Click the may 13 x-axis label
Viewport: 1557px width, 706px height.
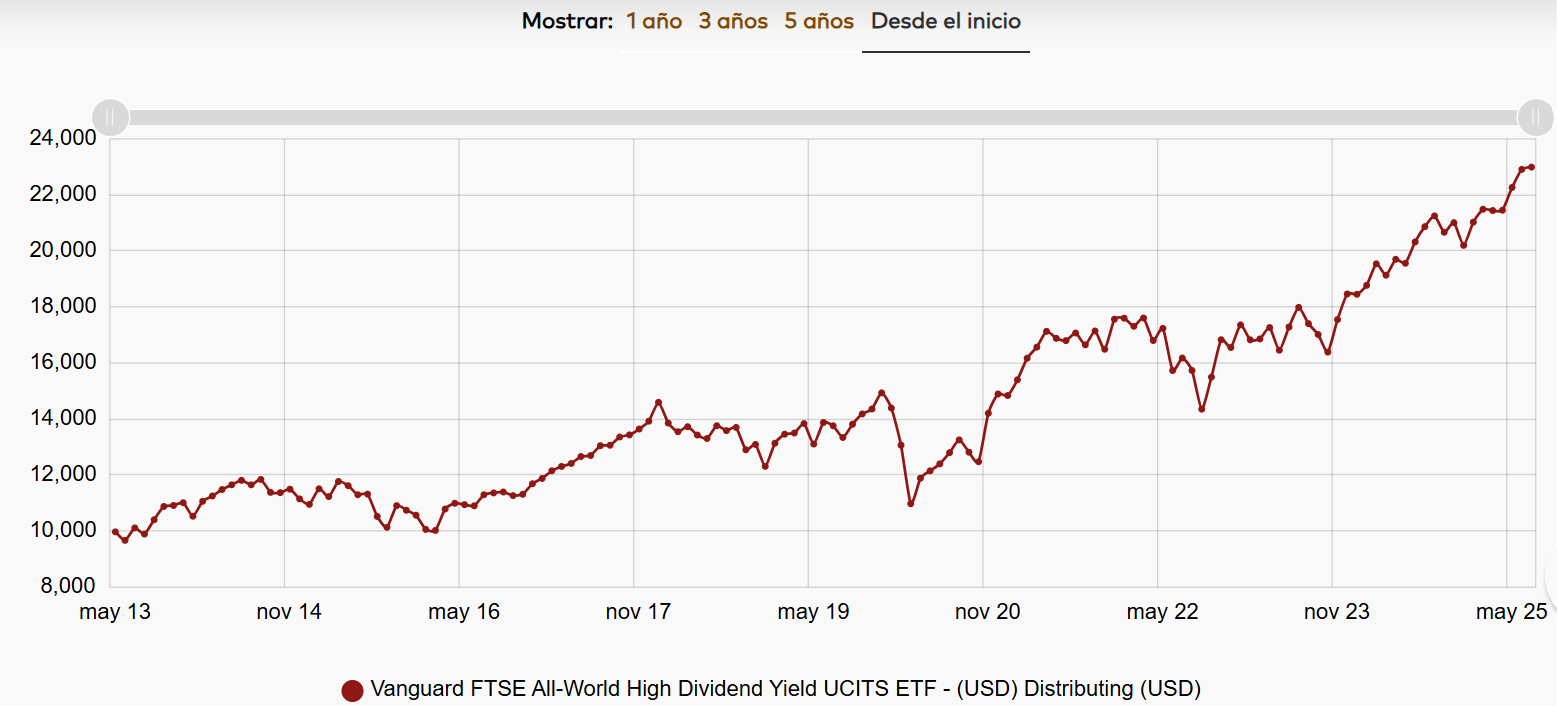pyautogui.click(x=115, y=612)
